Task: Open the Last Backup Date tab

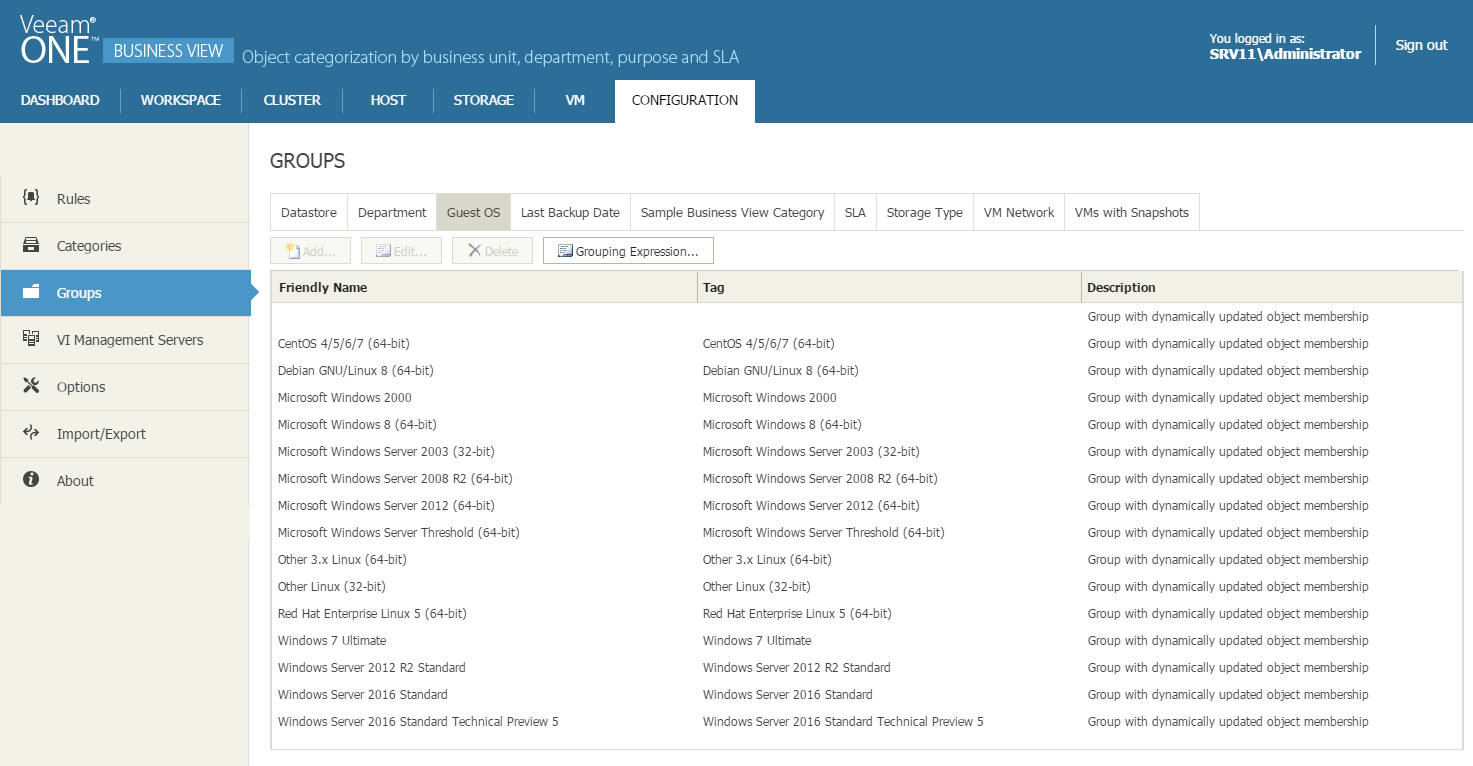Action: click(570, 212)
